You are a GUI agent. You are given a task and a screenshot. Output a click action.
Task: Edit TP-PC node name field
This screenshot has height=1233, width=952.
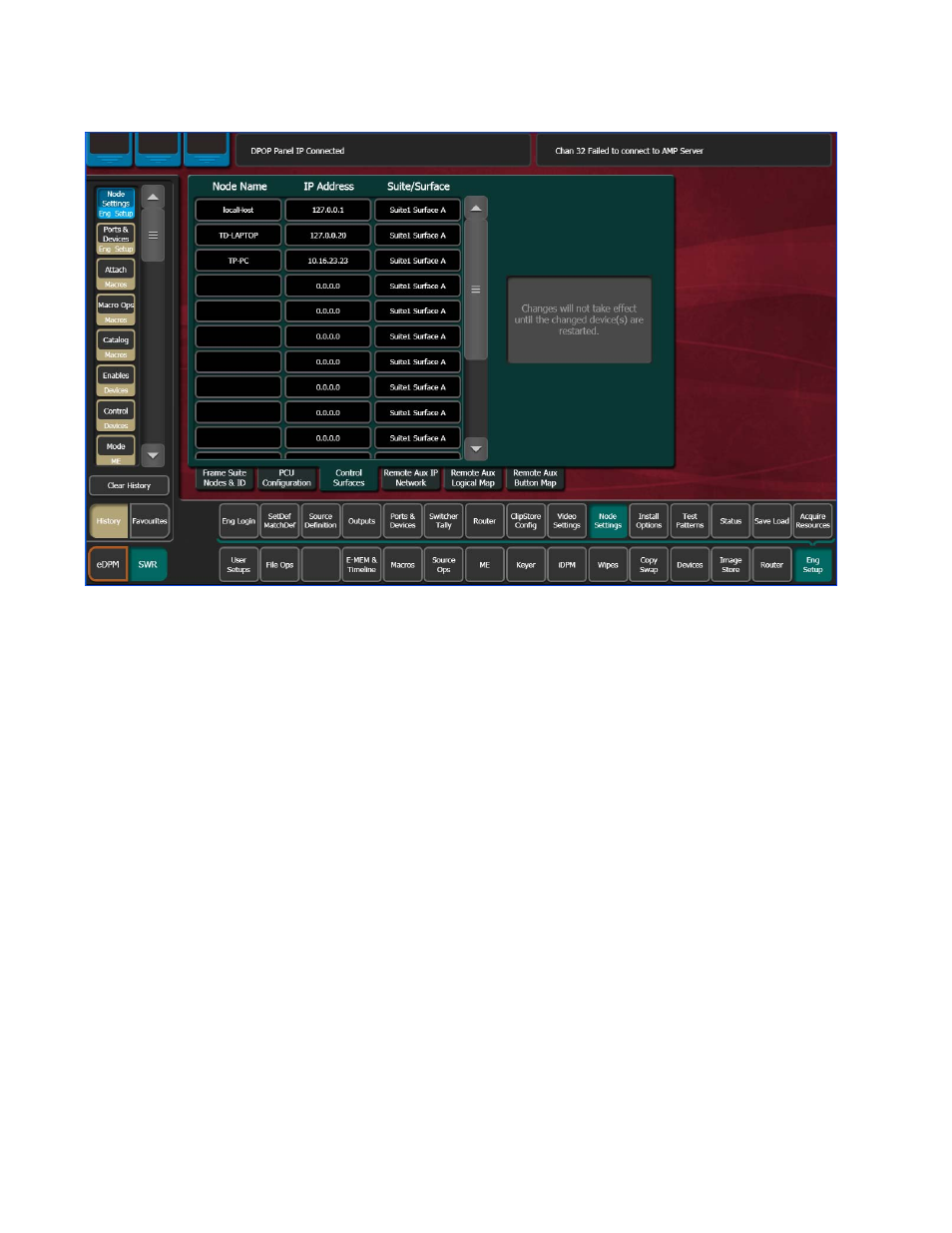point(238,261)
